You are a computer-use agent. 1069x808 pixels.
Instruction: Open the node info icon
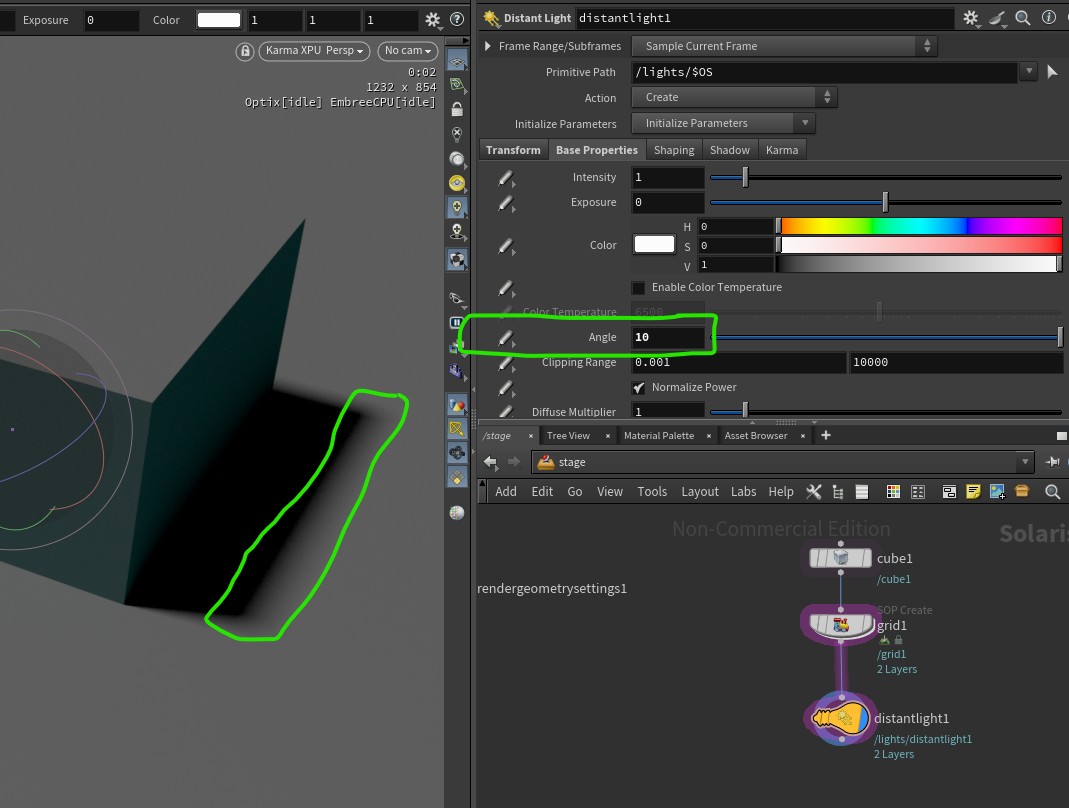click(1048, 18)
